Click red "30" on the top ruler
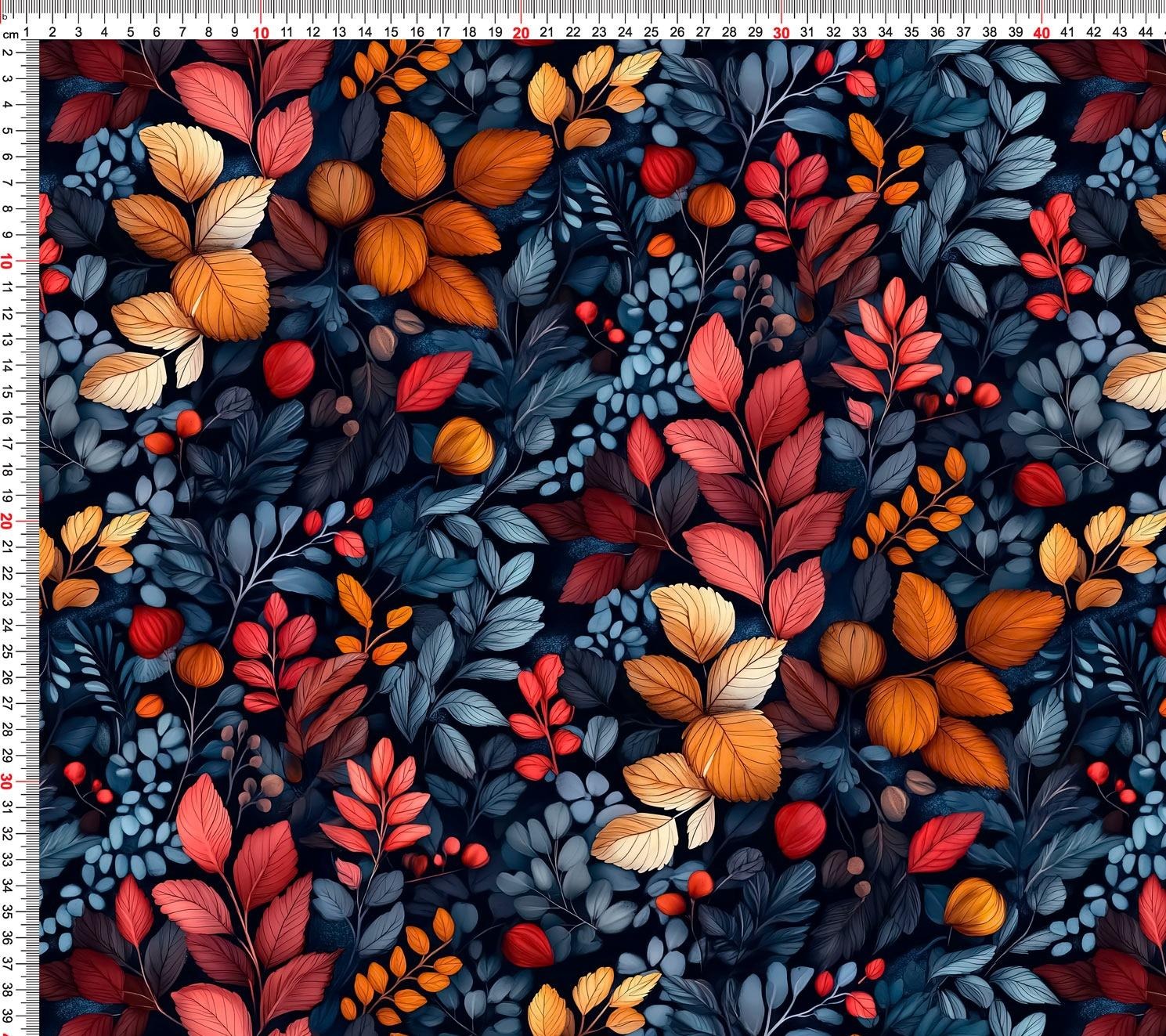Image resolution: width=1166 pixels, height=1036 pixels. [782, 32]
